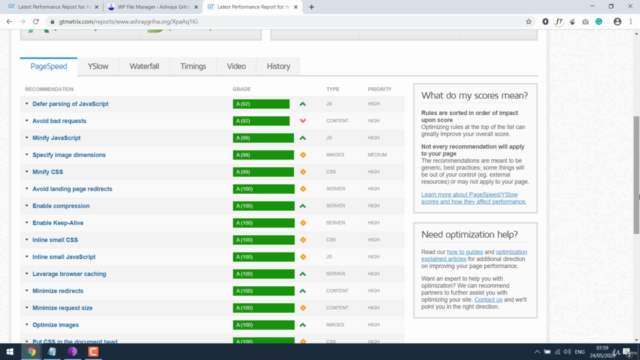Select the Video tab

click(236, 66)
